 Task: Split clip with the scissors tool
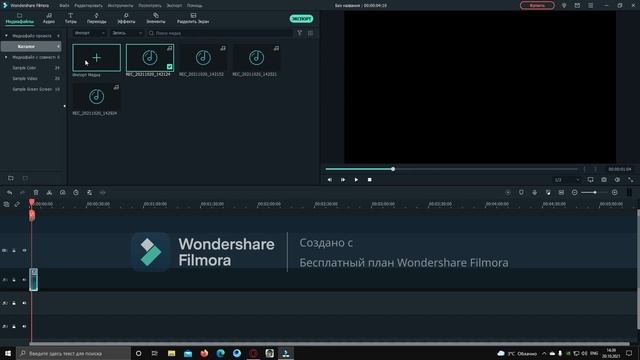tap(49, 192)
